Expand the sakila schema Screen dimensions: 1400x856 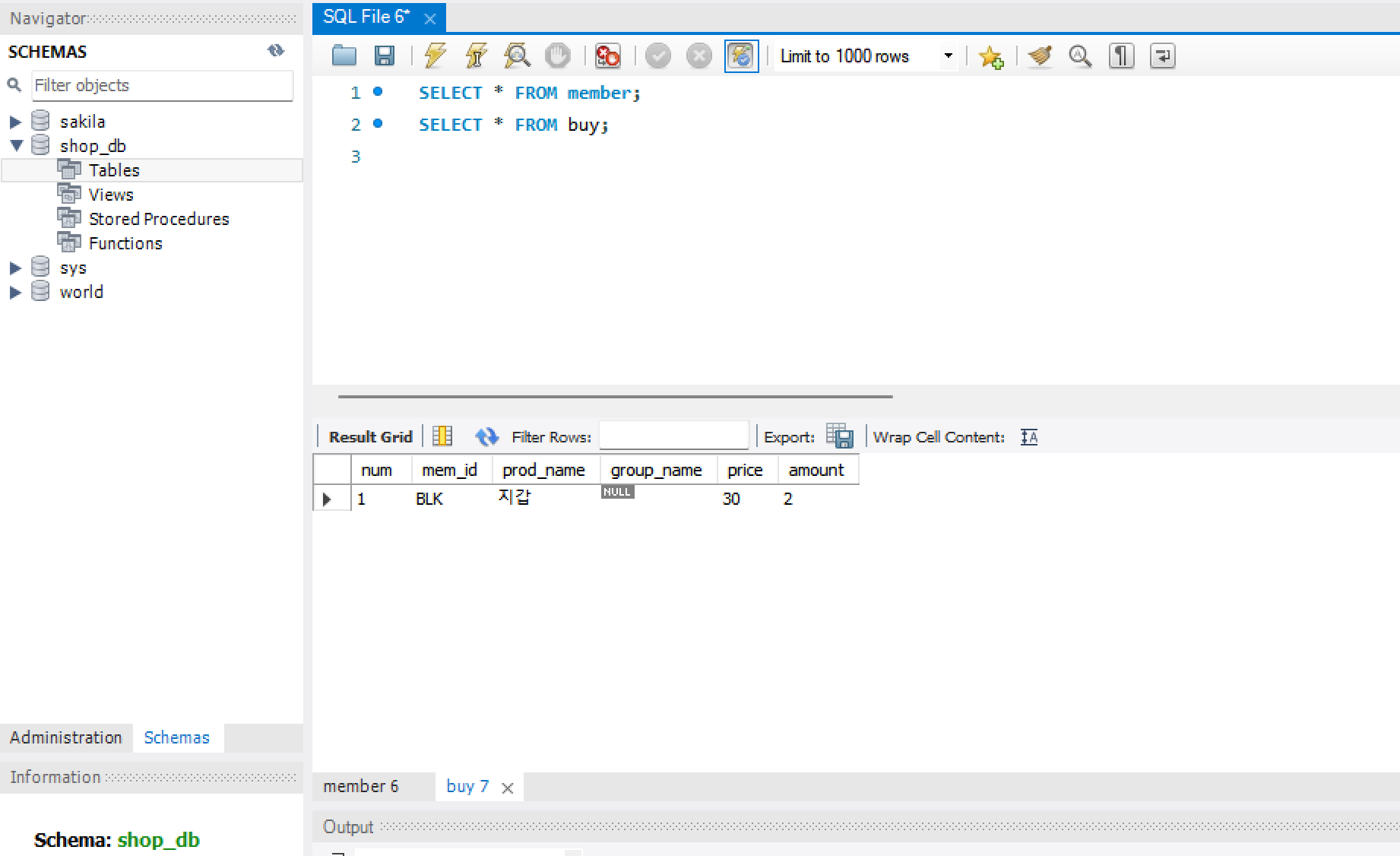15,121
